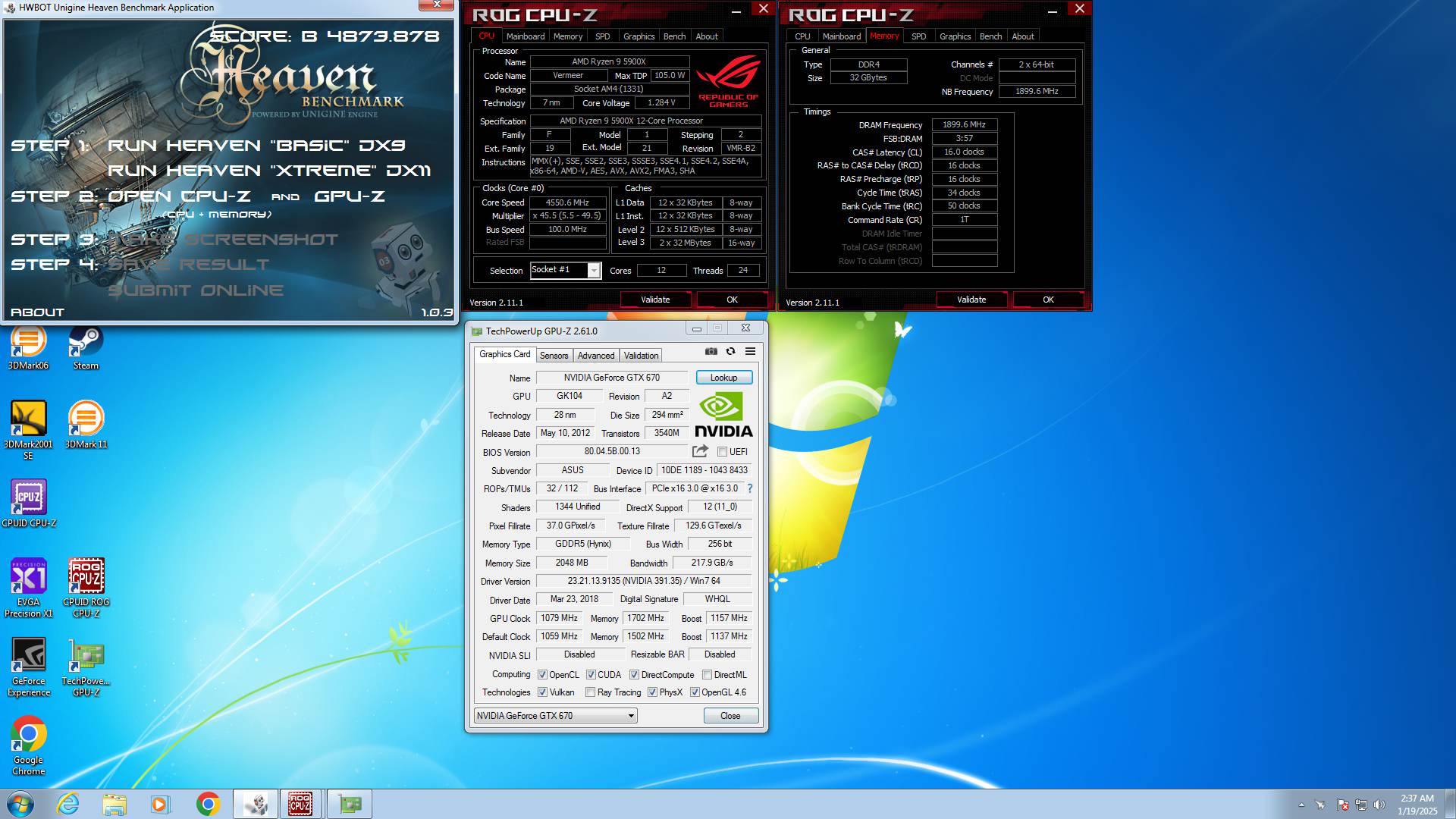Toggle the Ray Tracing checkbox

(590, 692)
